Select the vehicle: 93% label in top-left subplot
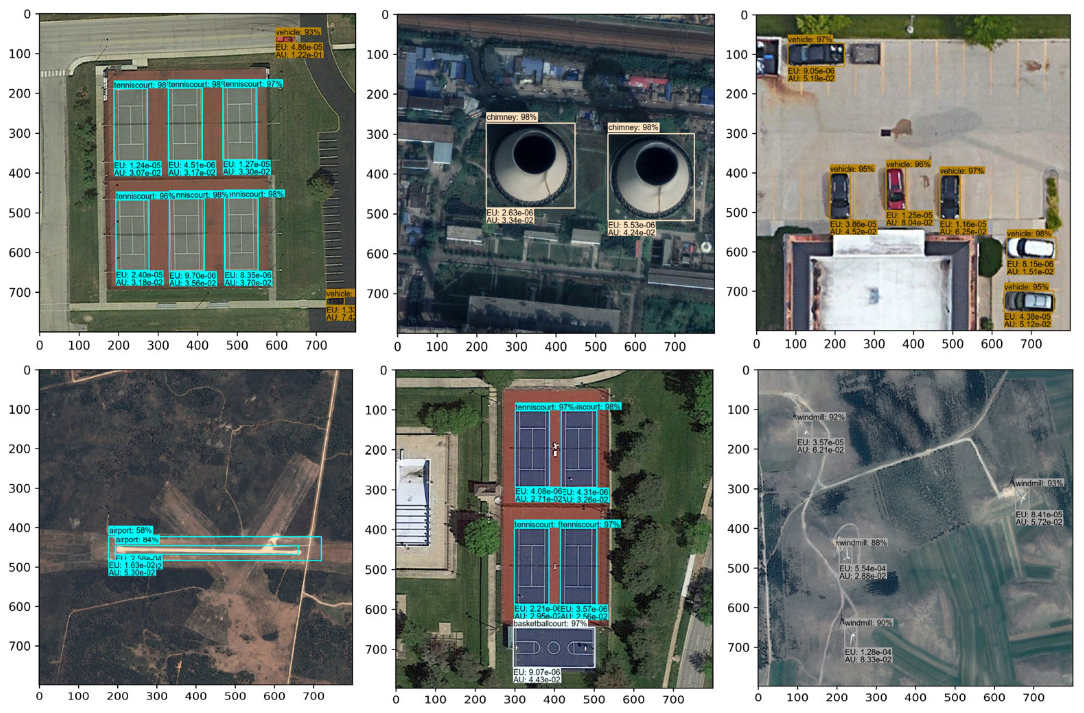The image size is (1084, 713). pos(300,33)
